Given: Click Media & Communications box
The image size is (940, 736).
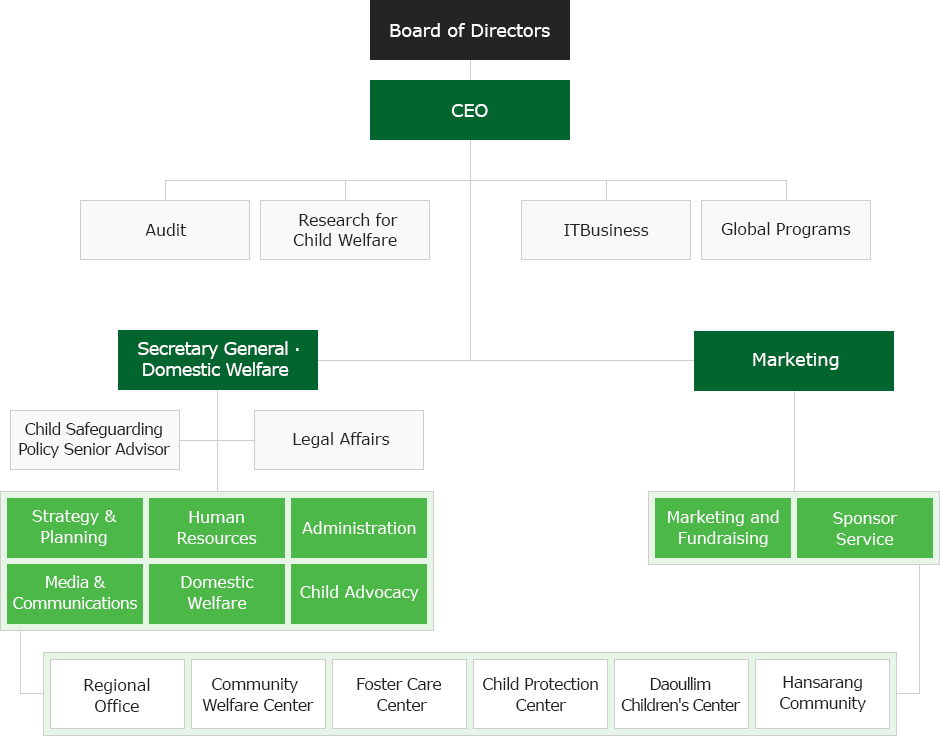Looking at the screenshot, I should point(74,593).
